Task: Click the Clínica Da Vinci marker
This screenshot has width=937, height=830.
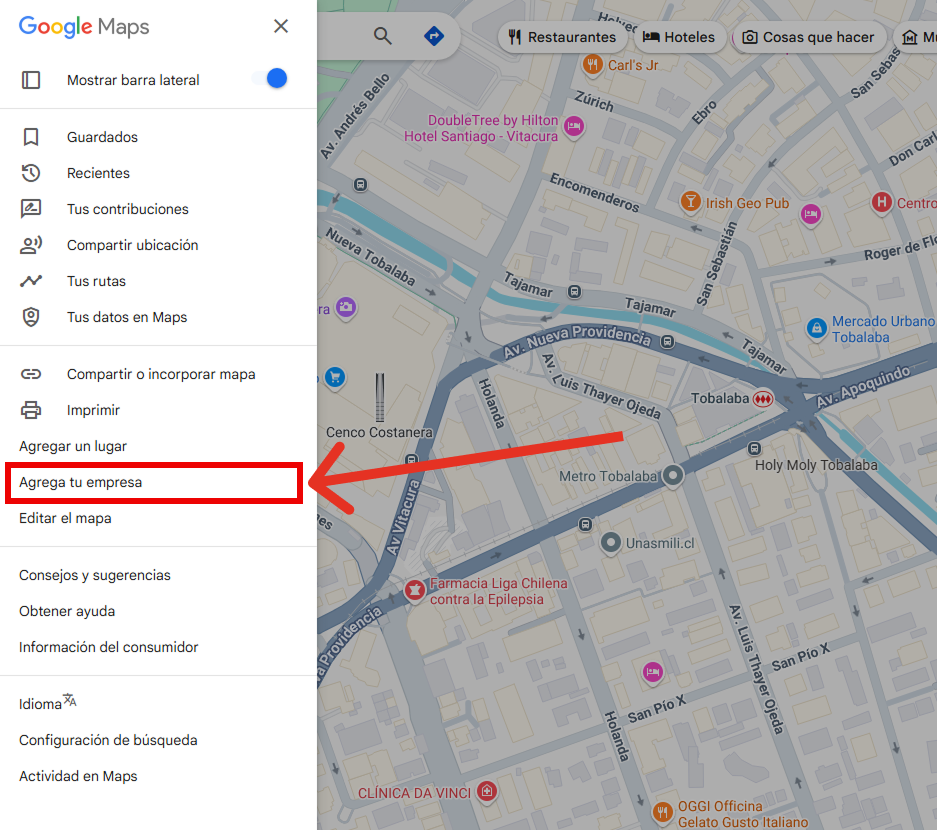Action: pyautogui.click(x=487, y=792)
